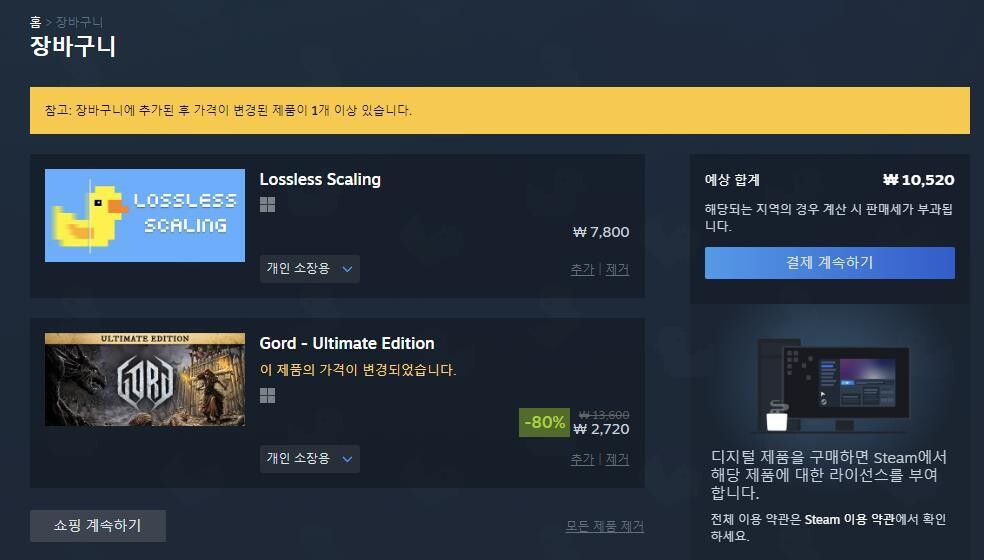The image size is (984, 560).
Task: Continue to payment with 결제 계속하기
Action: (x=830, y=262)
